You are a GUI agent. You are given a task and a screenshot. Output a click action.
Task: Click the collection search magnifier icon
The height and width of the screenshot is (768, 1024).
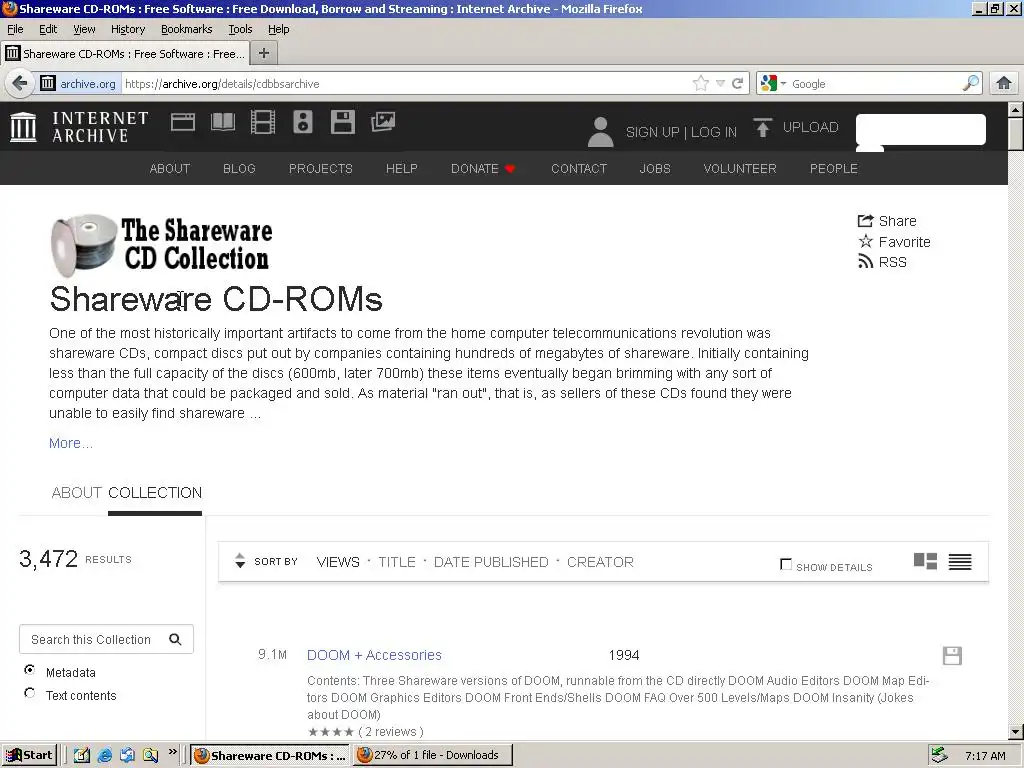click(175, 639)
